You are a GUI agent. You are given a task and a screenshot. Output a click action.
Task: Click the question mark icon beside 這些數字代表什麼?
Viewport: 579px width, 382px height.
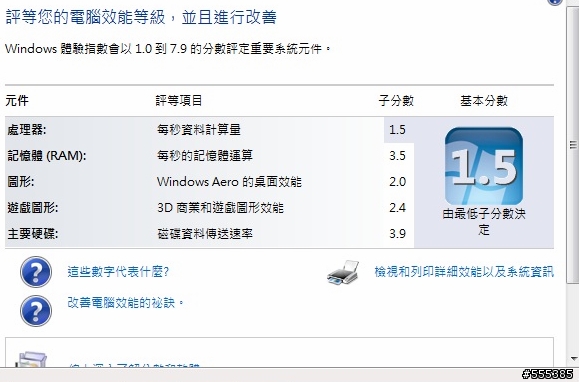tap(36, 272)
